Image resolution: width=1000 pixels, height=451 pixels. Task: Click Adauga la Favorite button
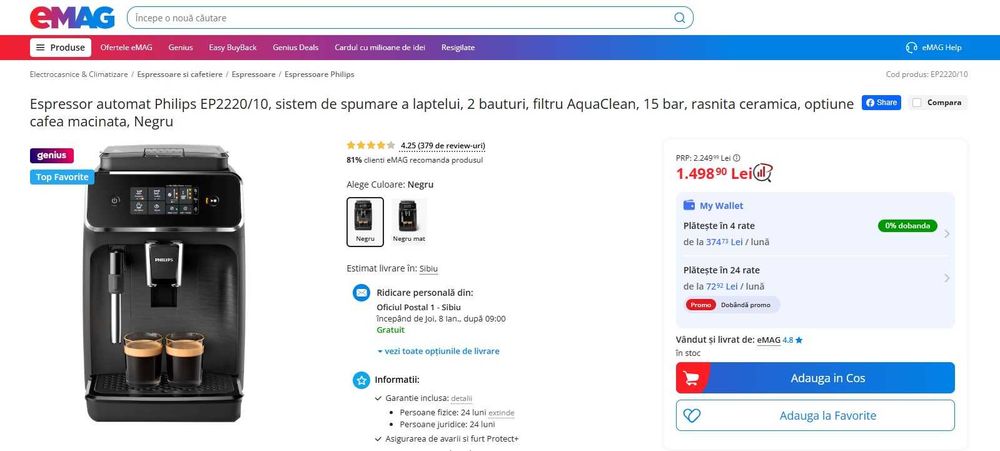pyautogui.click(x=815, y=415)
